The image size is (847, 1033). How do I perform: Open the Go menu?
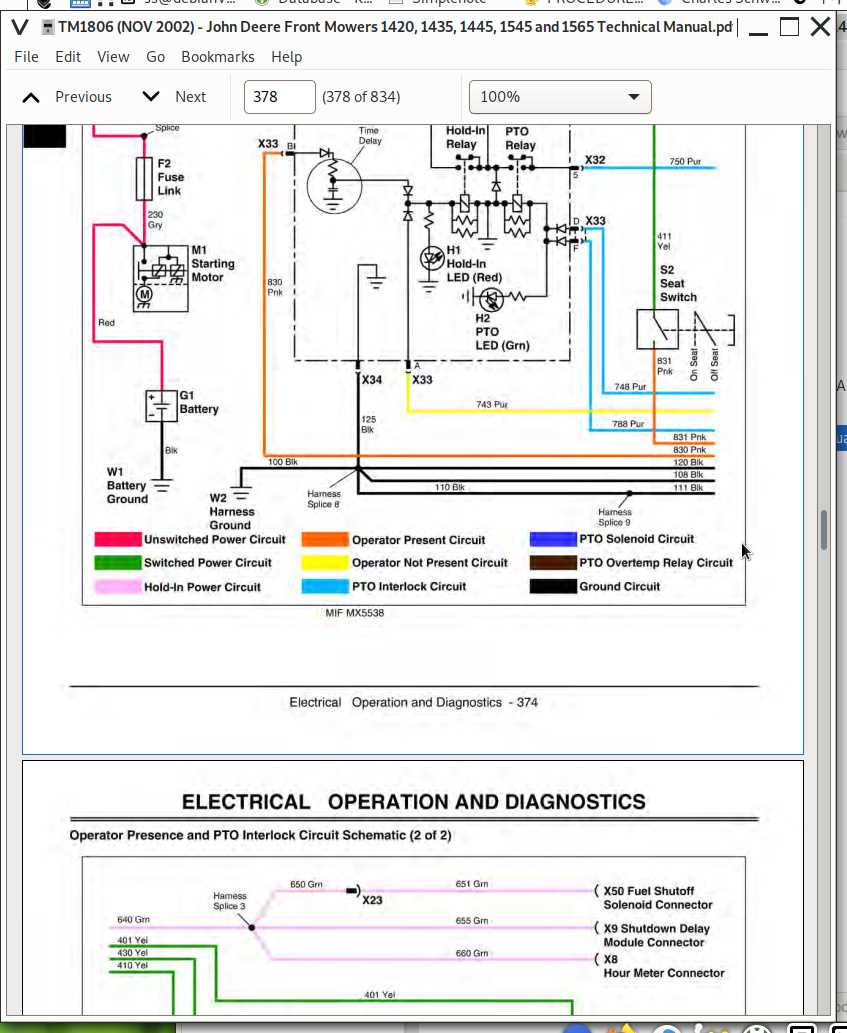tap(155, 57)
